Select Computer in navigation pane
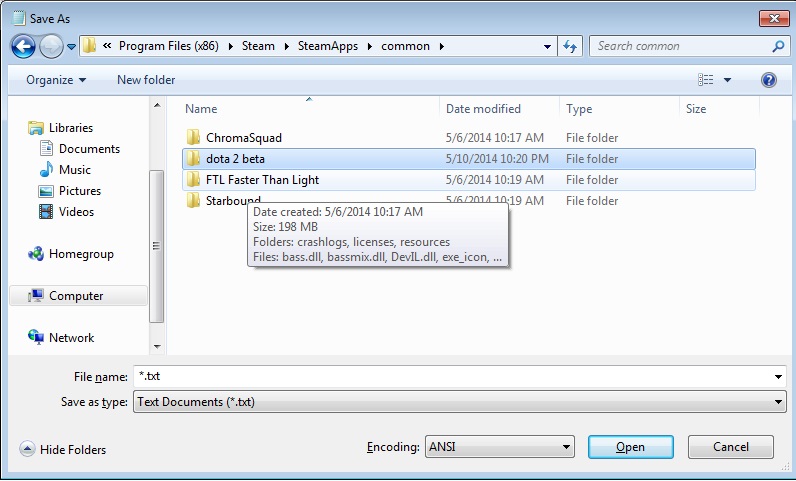The width and height of the screenshot is (796, 481). coord(78,296)
